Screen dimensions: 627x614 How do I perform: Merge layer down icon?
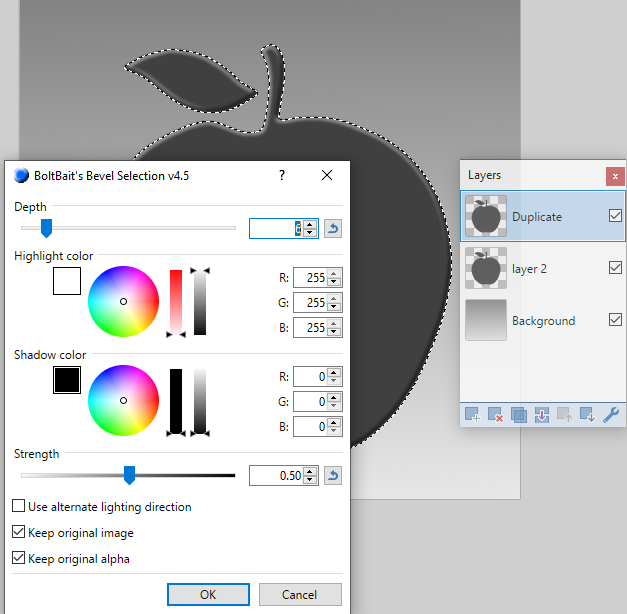point(541,415)
